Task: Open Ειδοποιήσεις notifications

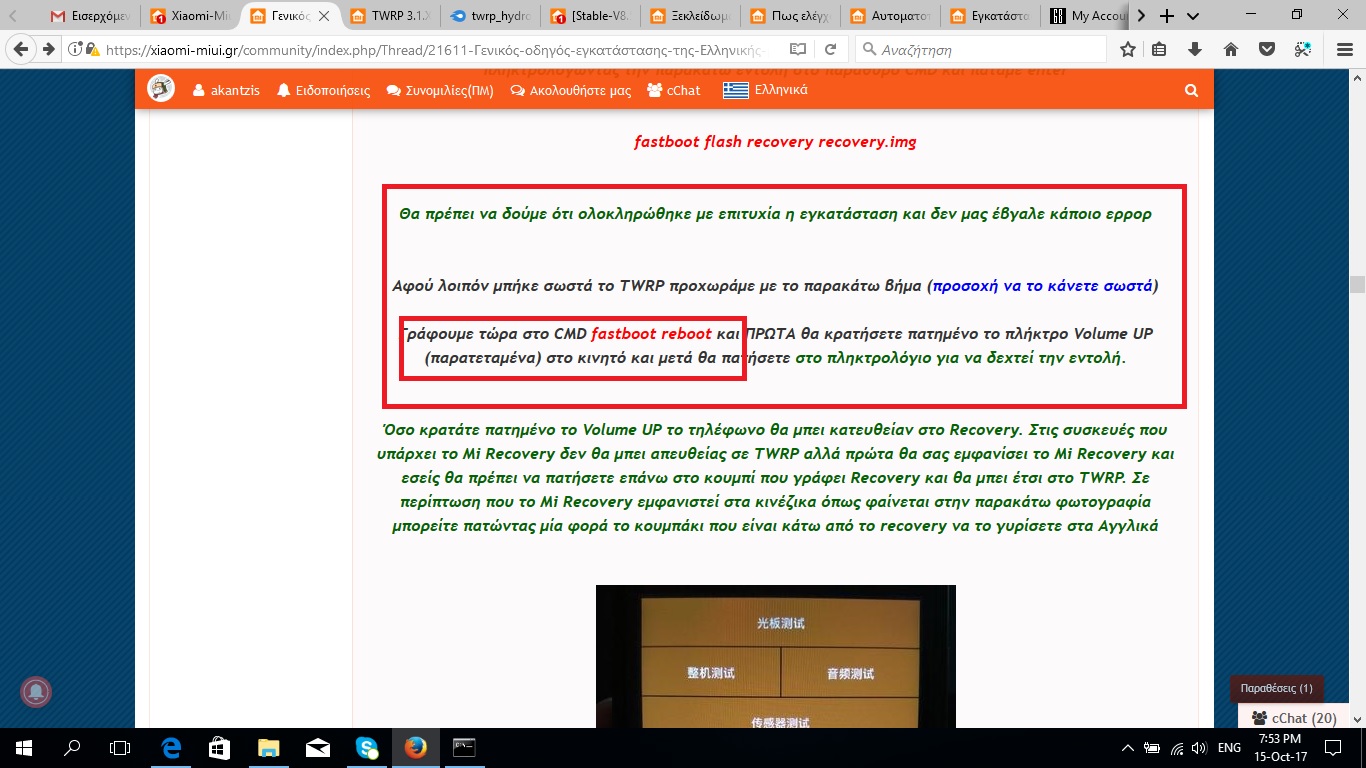Action: tap(324, 90)
